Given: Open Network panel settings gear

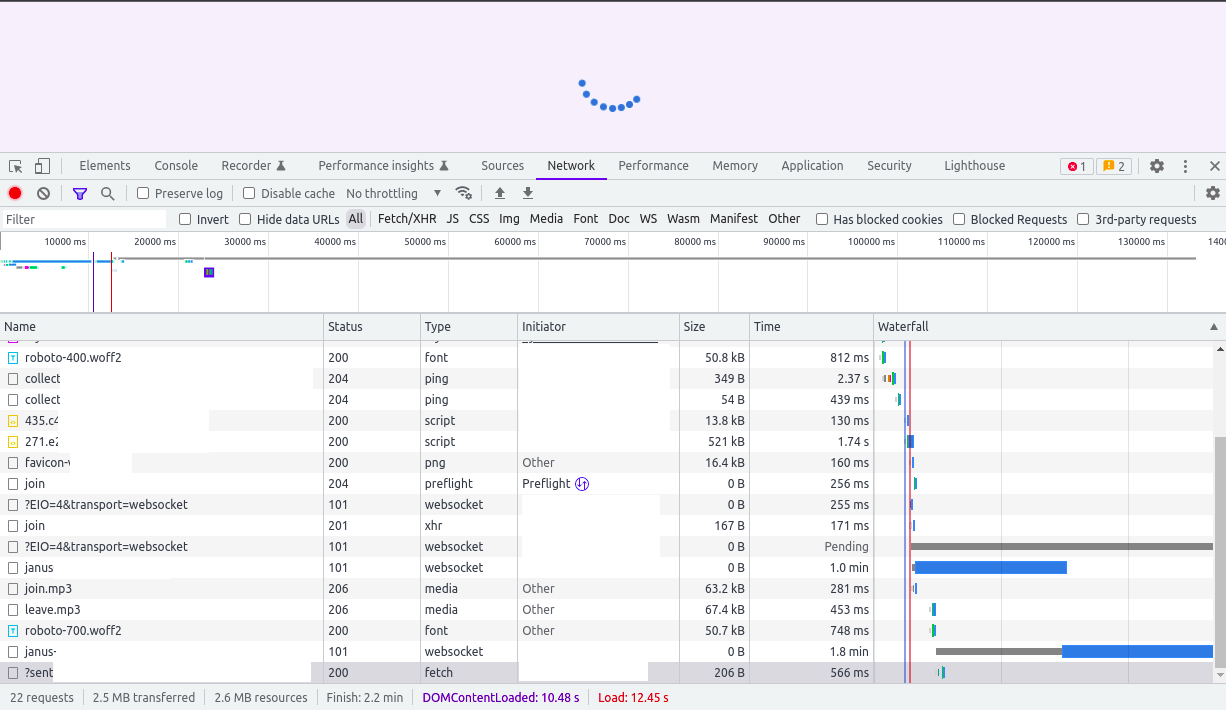Looking at the screenshot, I should click(x=1213, y=193).
